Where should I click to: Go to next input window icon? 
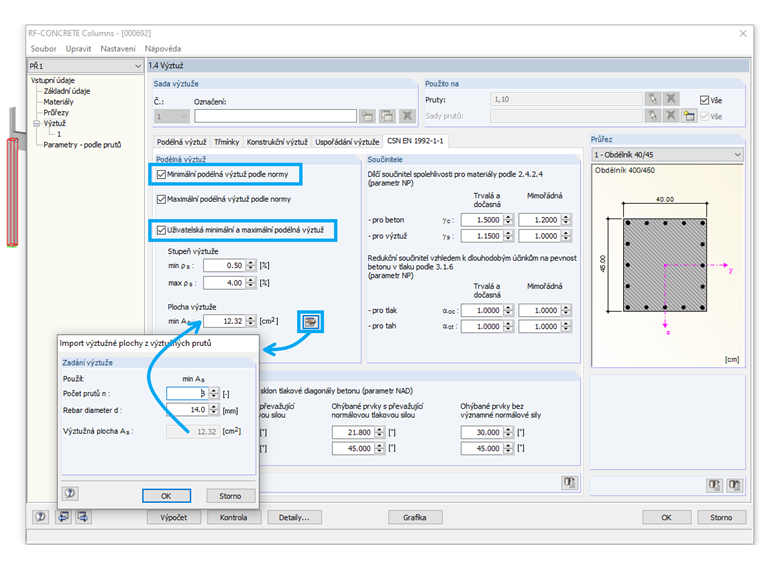[x=83, y=517]
